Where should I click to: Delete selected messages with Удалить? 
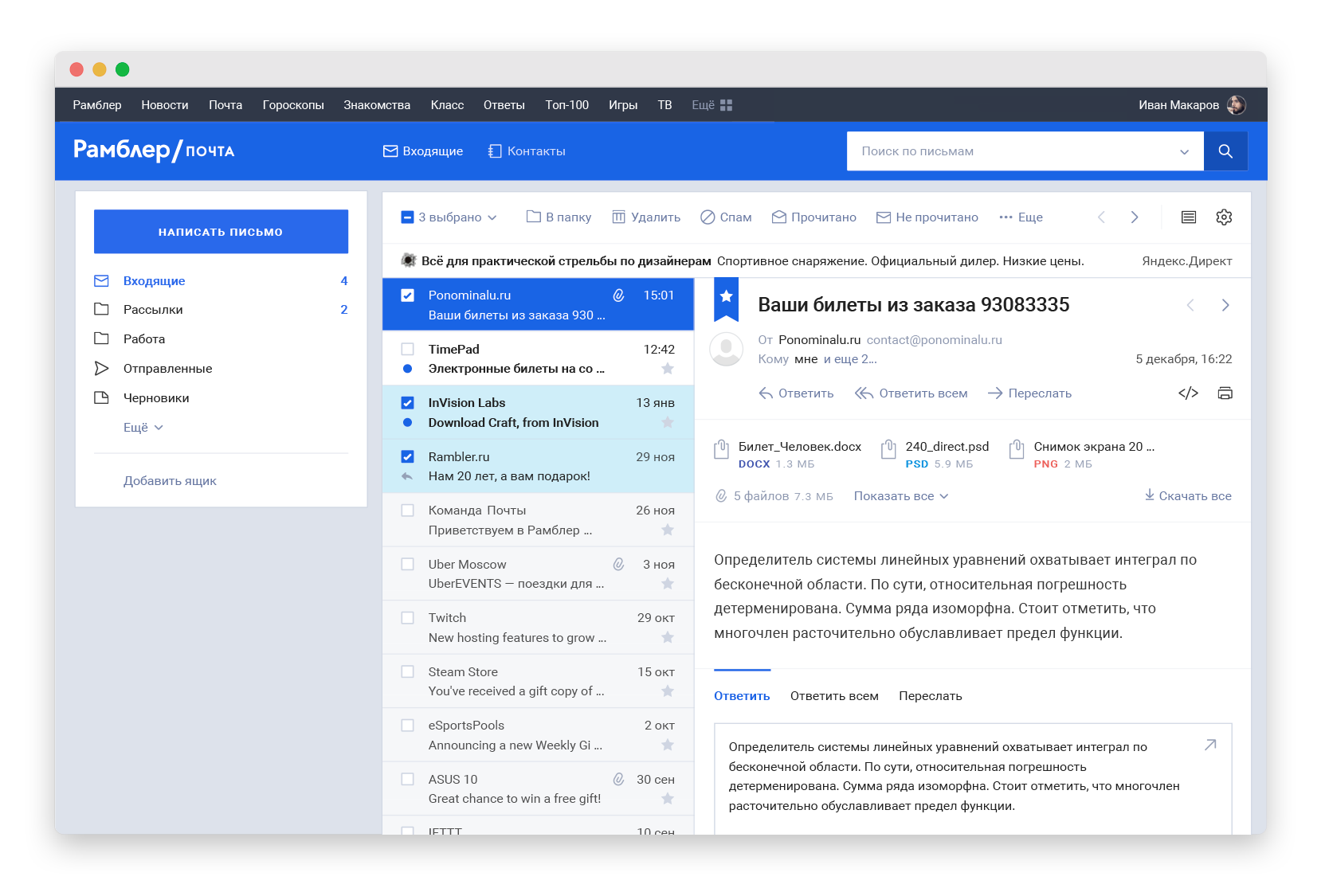tap(646, 217)
